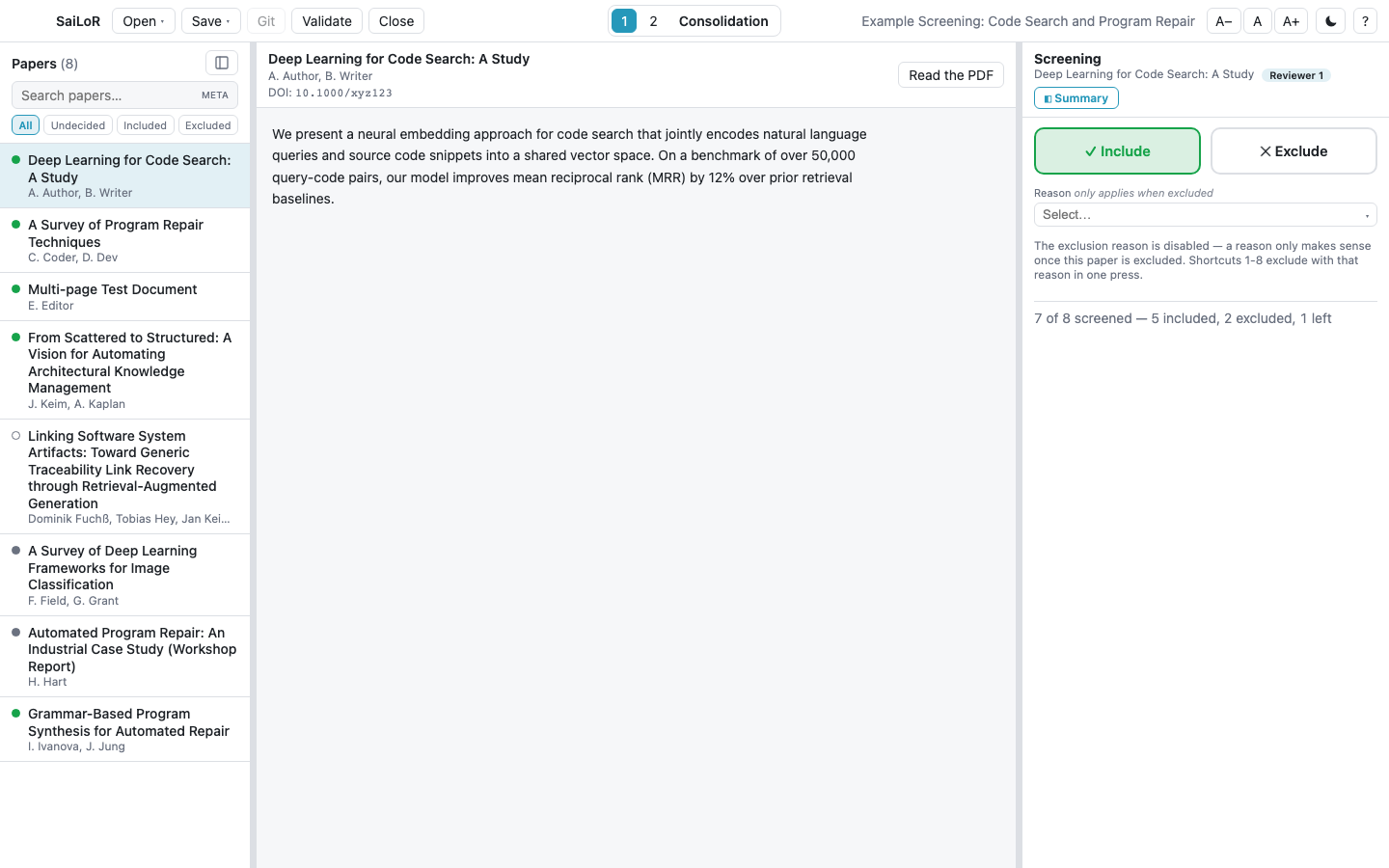Viewport: 1389px width, 868px height.
Task: Open the Save dropdown menu
Action: (x=210, y=21)
